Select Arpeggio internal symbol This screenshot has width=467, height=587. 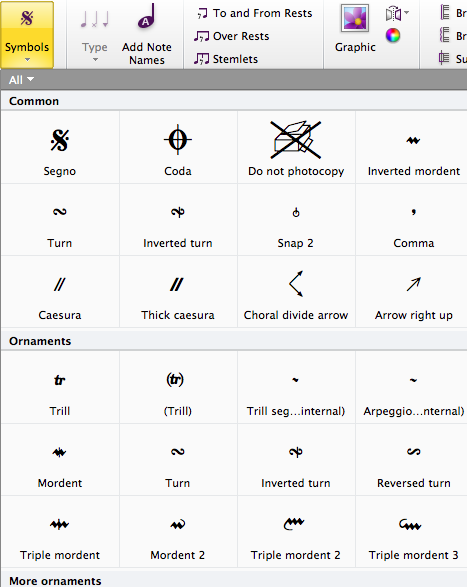point(413,387)
